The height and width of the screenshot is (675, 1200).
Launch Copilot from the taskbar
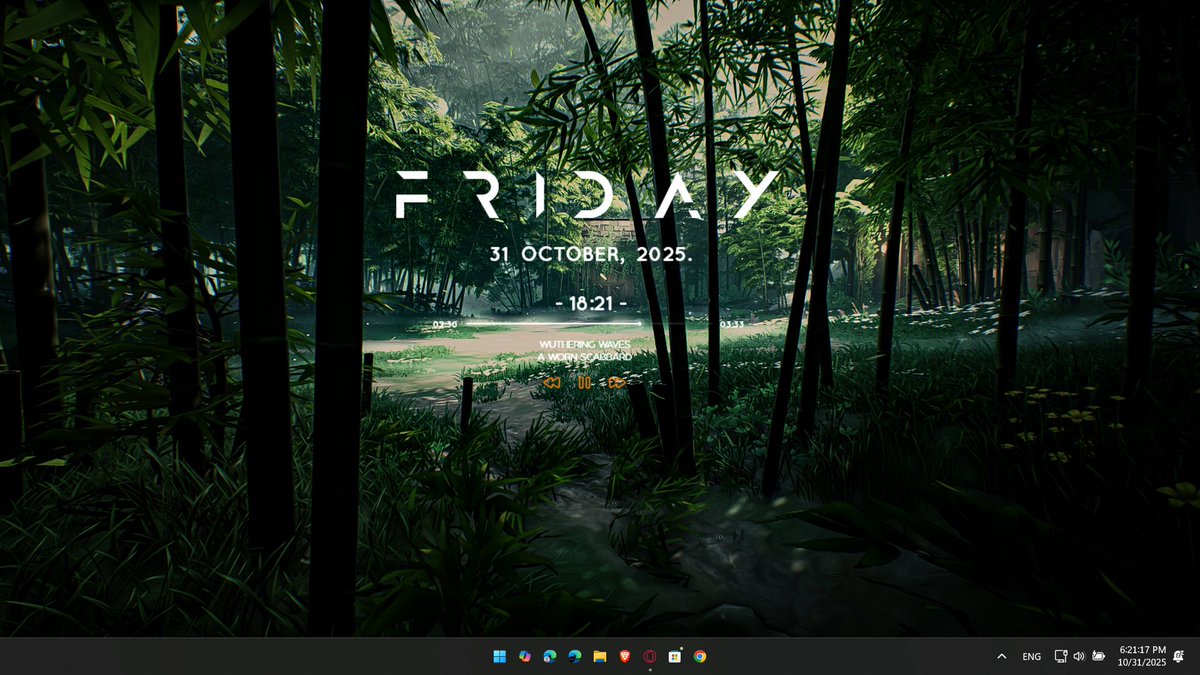(x=524, y=657)
